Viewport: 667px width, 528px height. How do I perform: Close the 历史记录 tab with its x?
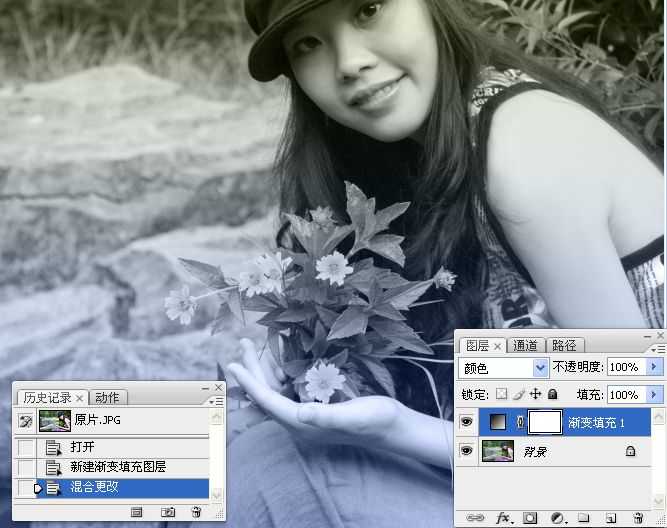click(80, 398)
